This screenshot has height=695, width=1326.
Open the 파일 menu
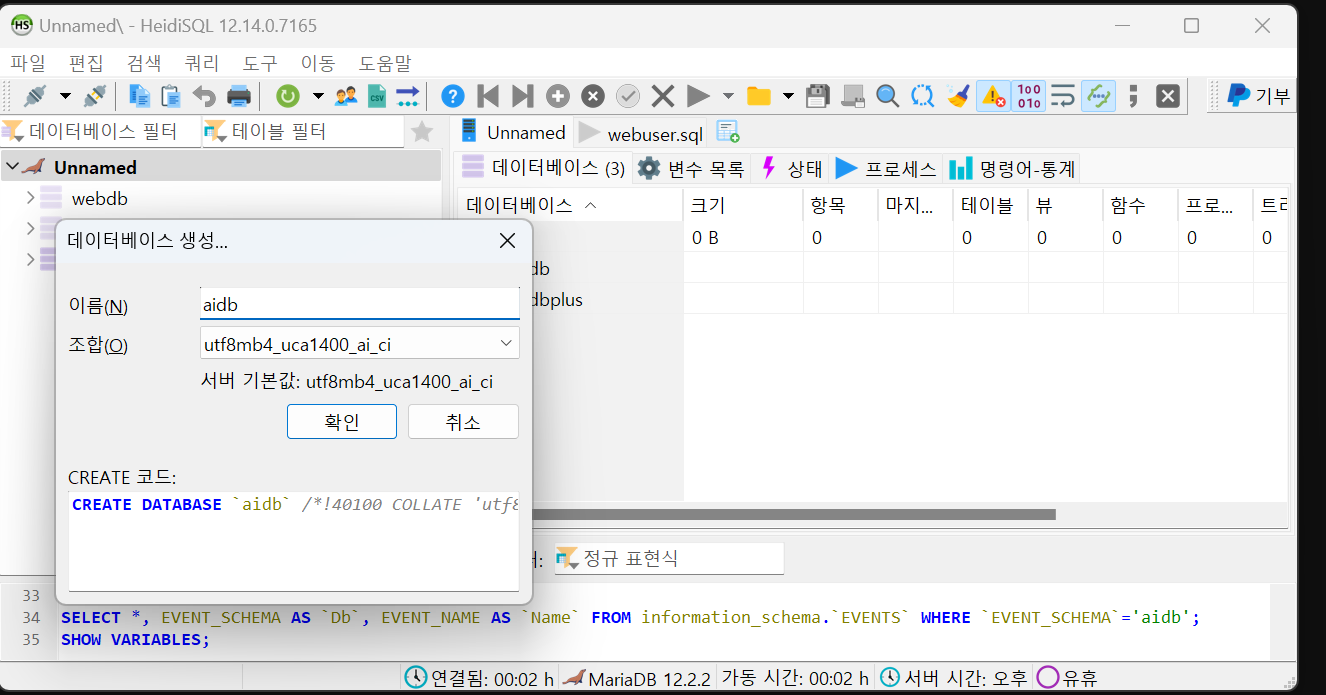click(28, 62)
